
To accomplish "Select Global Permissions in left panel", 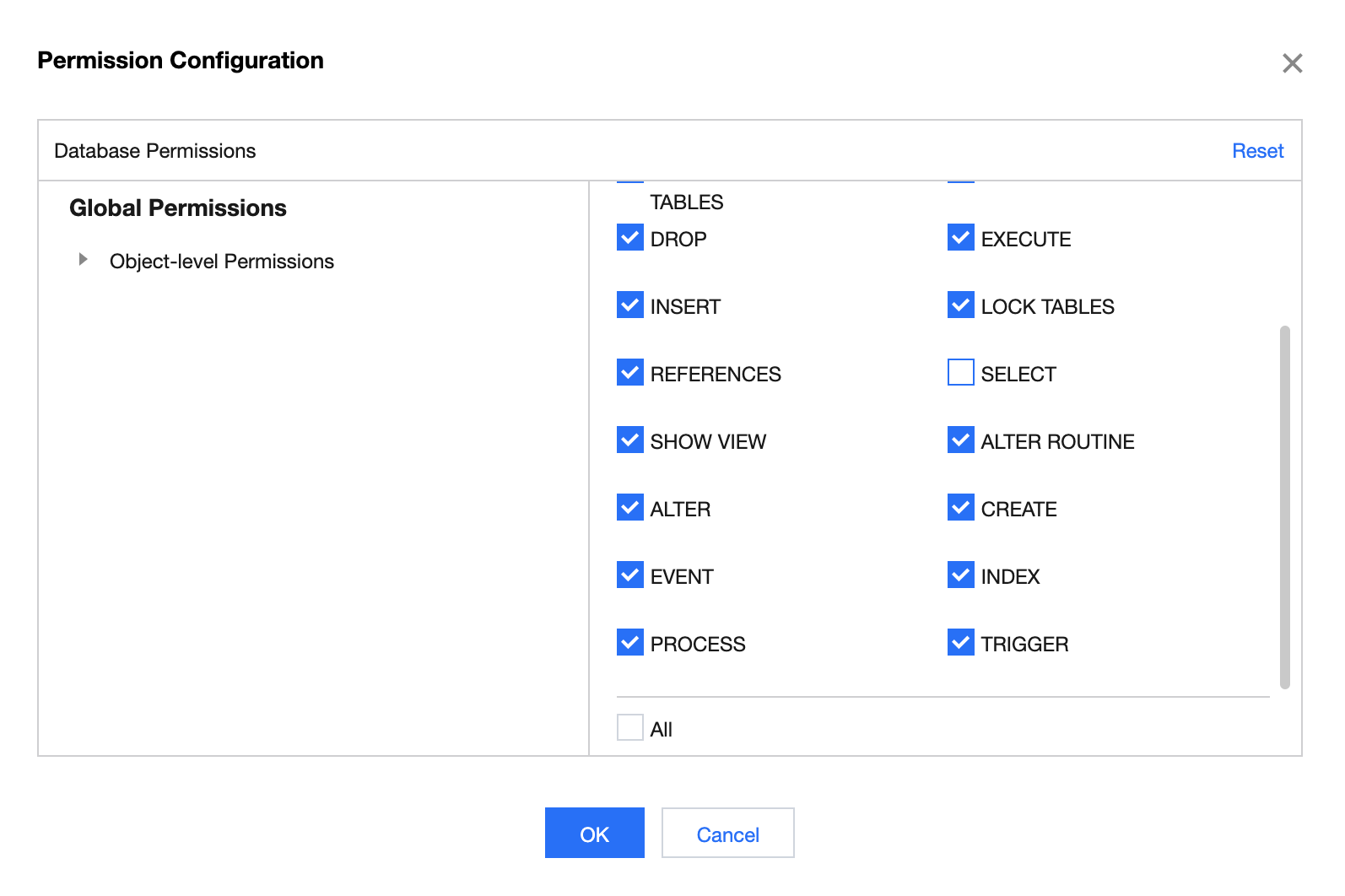I will (178, 208).
